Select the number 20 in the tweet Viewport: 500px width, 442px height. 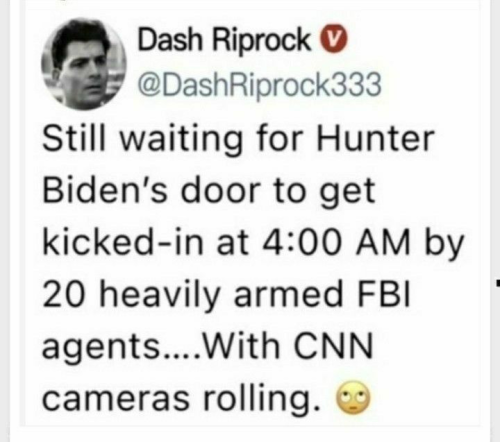click(x=63, y=293)
